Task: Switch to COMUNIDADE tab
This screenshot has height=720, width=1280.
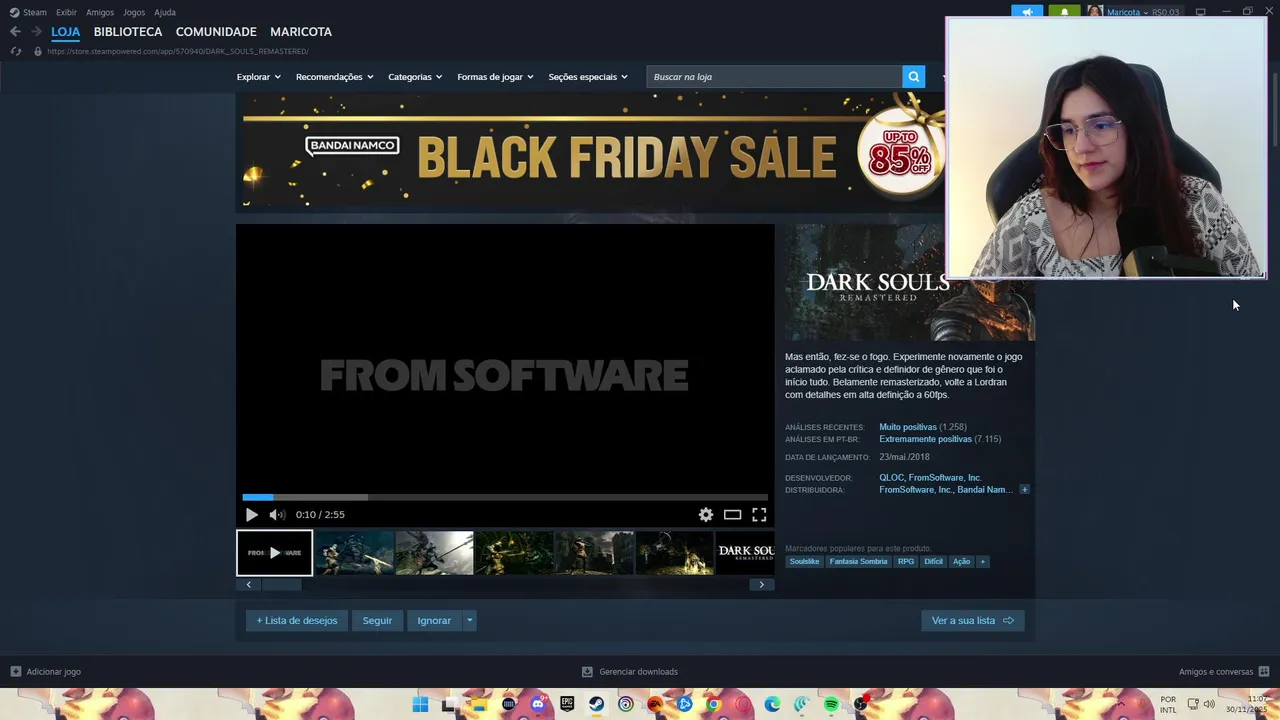Action: pos(216,32)
